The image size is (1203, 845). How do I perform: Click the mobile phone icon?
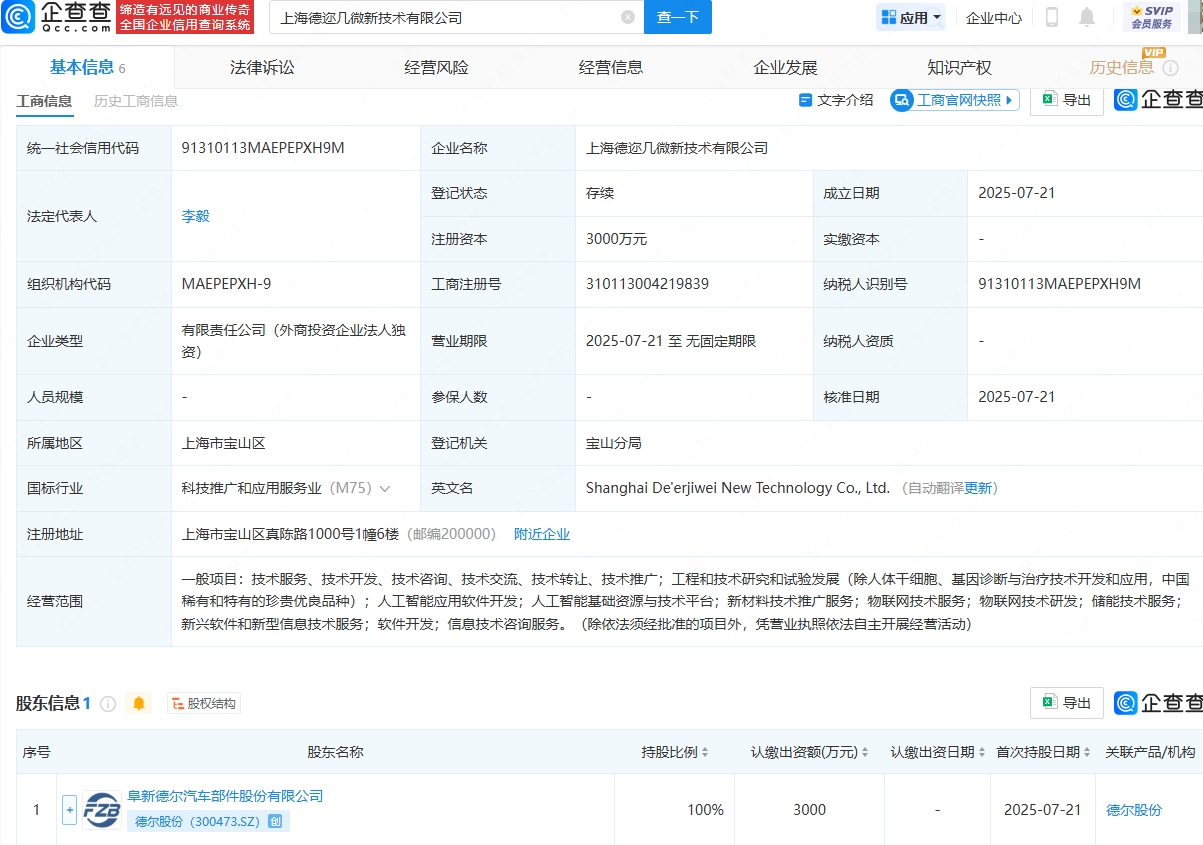pos(1052,17)
